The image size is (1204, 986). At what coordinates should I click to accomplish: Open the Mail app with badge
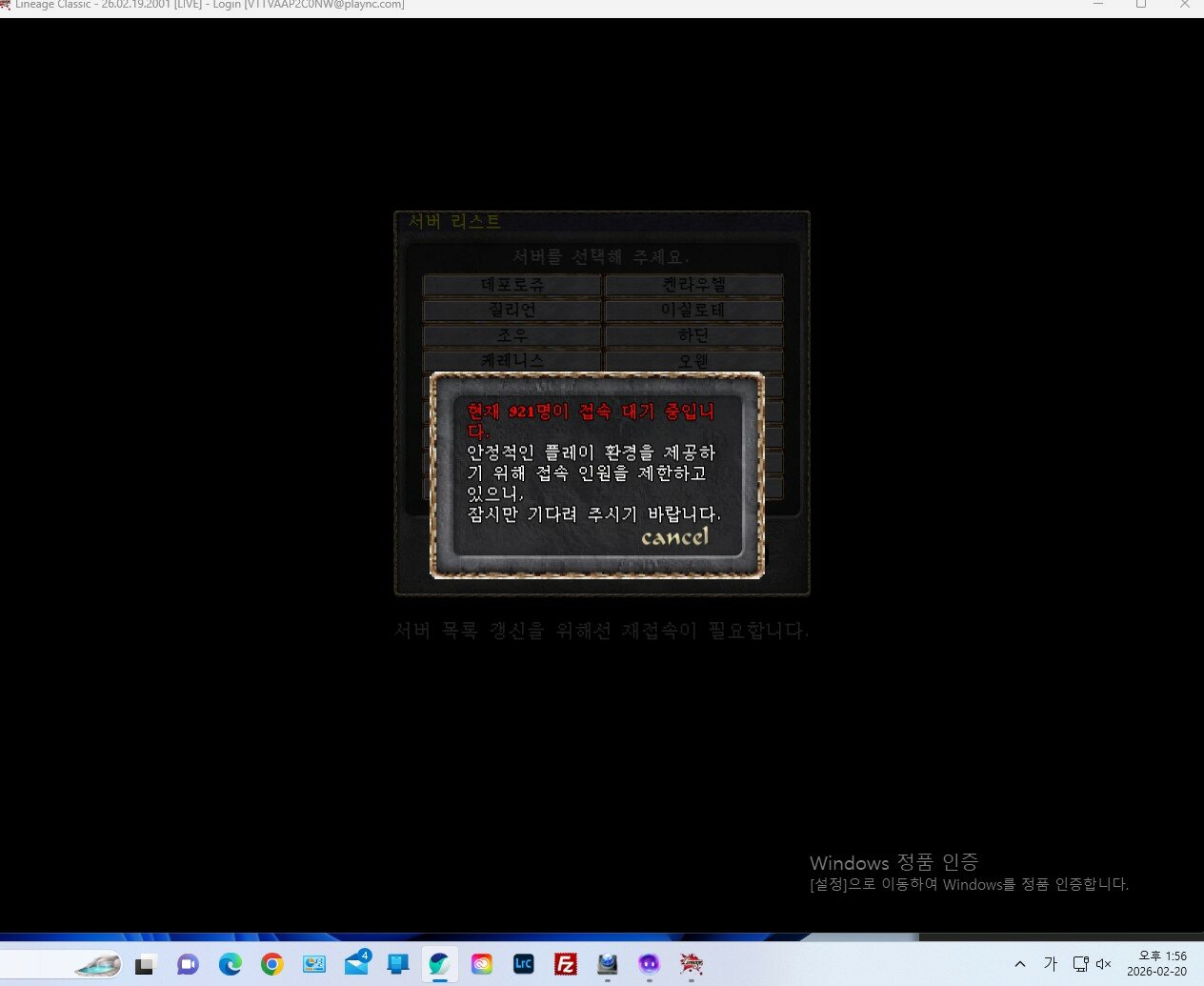[x=356, y=965]
